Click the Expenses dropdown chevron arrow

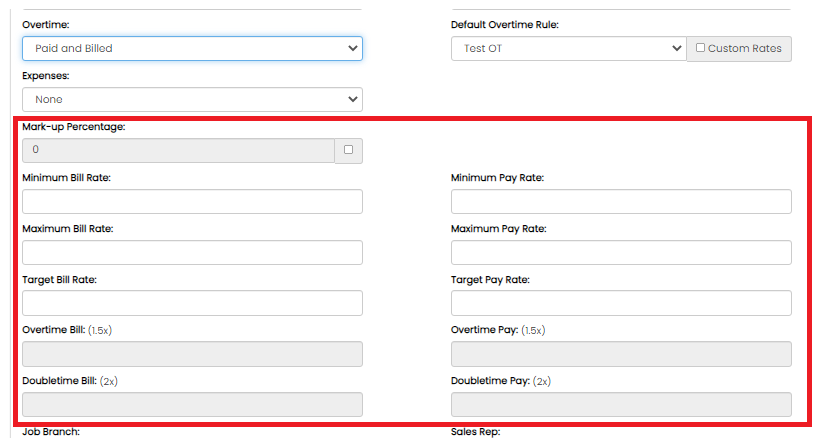tap(353, 99)
